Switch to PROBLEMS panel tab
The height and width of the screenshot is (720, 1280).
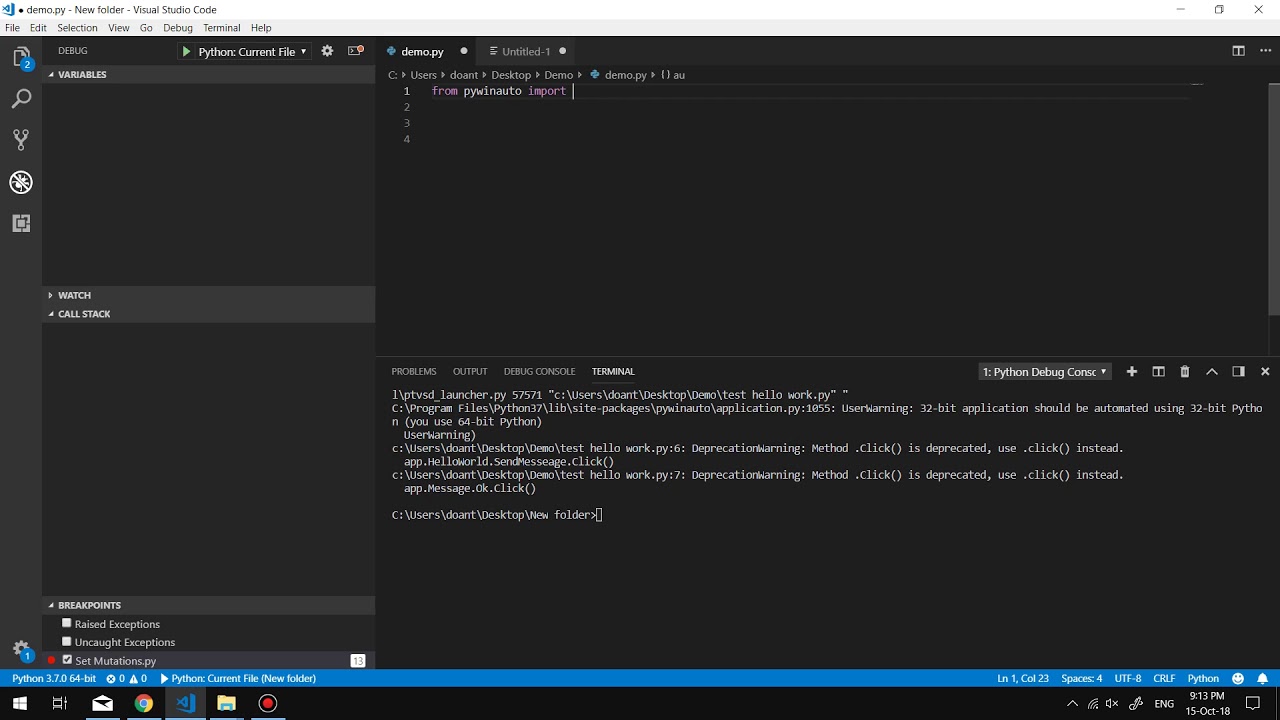(x=414, y=371)
